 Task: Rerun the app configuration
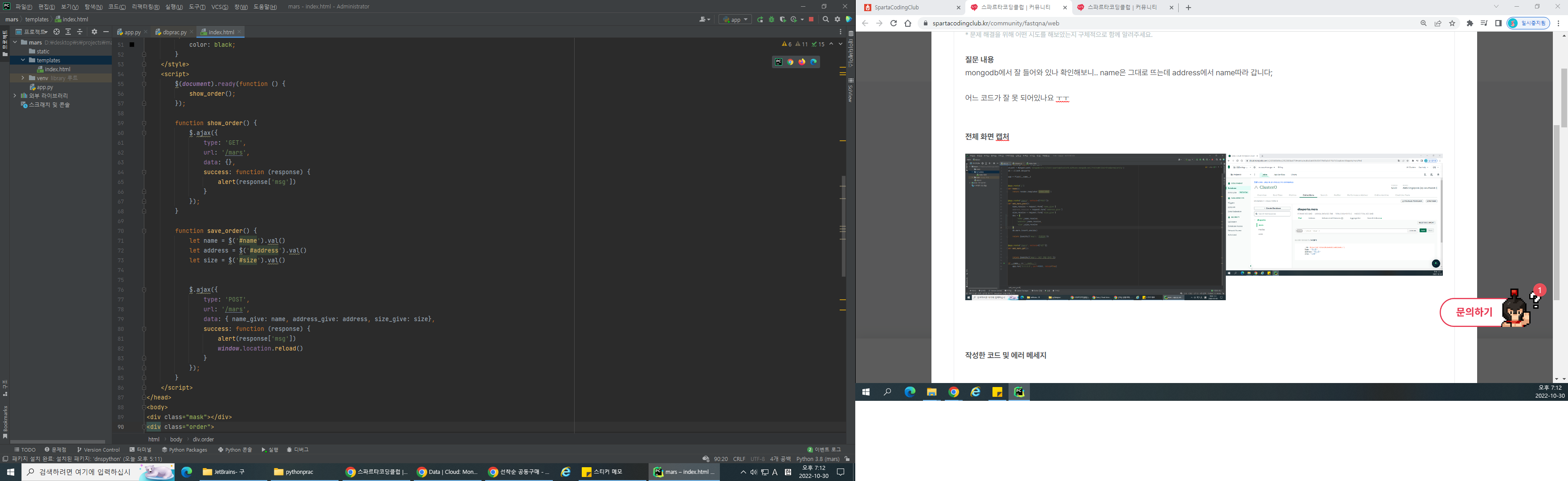pos(760,20)
